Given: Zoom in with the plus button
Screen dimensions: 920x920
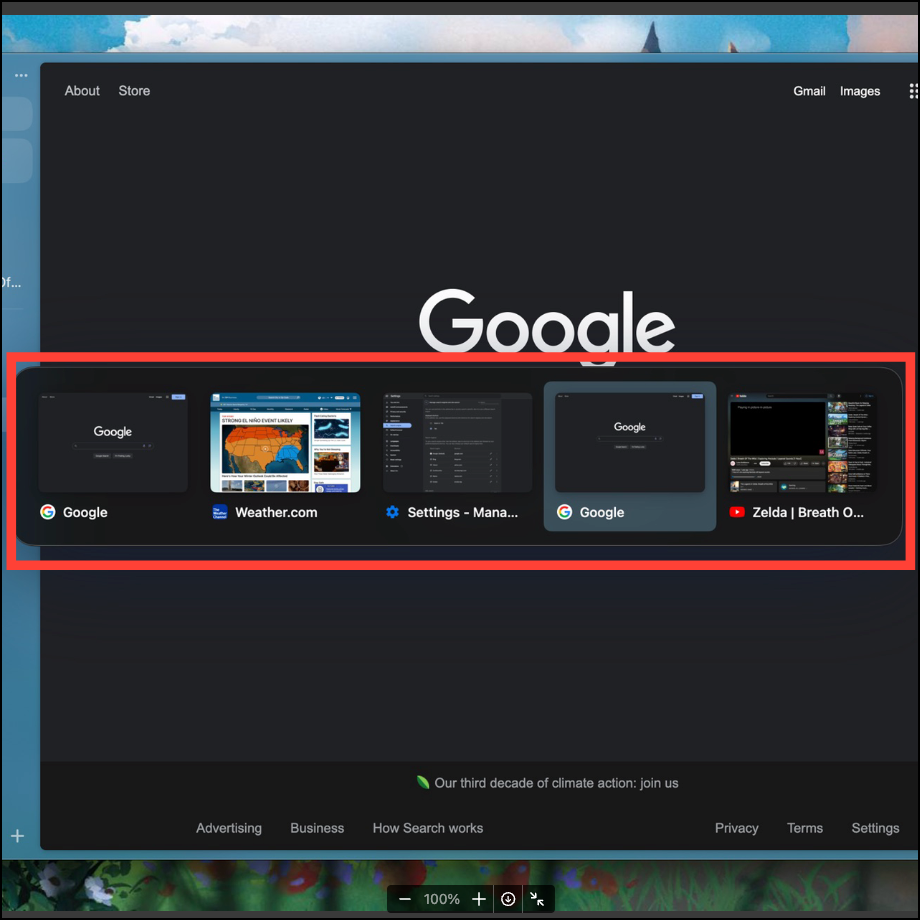Looking at the screenshot, I should pyautogui.click(x=479, y=899).
